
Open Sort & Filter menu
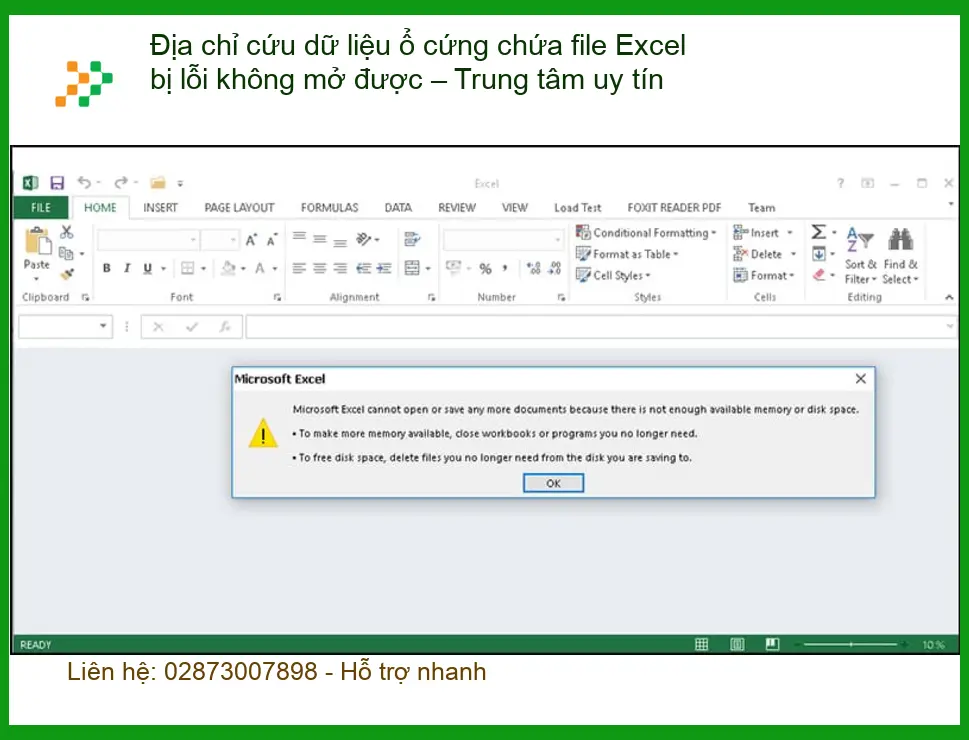coord(860,255)
